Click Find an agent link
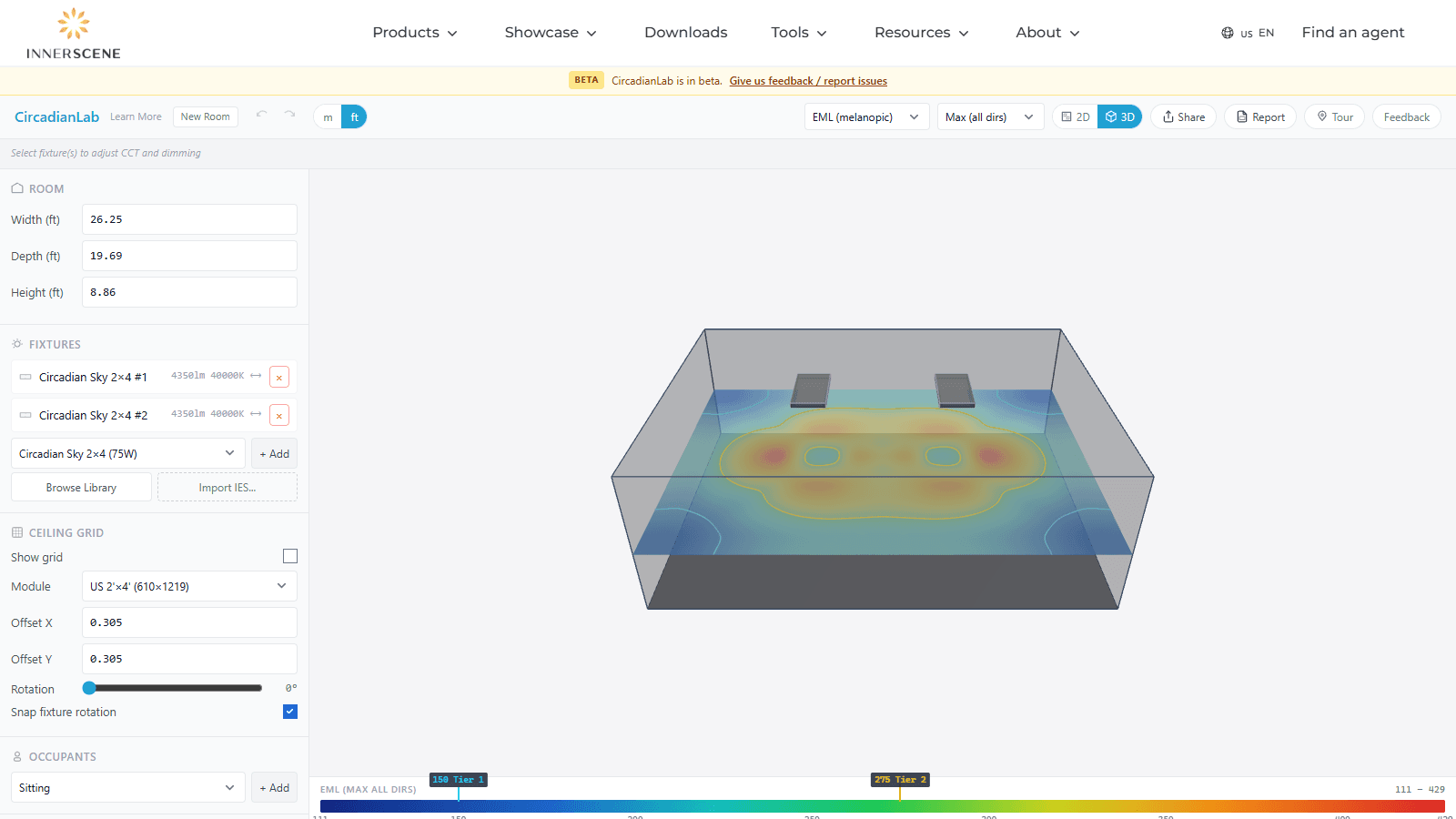Image resolution: width=1456 pixels, height=819 pixels. (1353, 33)
